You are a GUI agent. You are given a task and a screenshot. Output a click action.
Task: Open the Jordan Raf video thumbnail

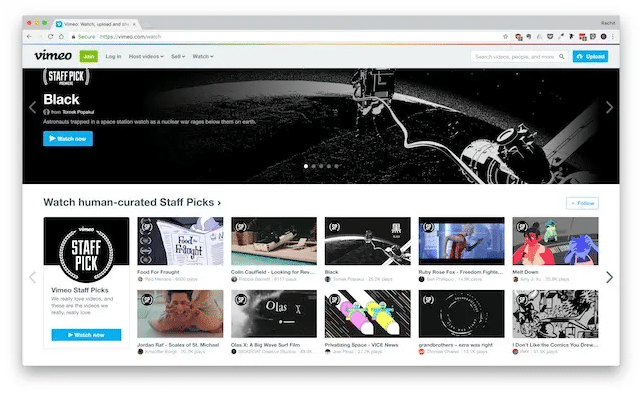coord(180,314)
